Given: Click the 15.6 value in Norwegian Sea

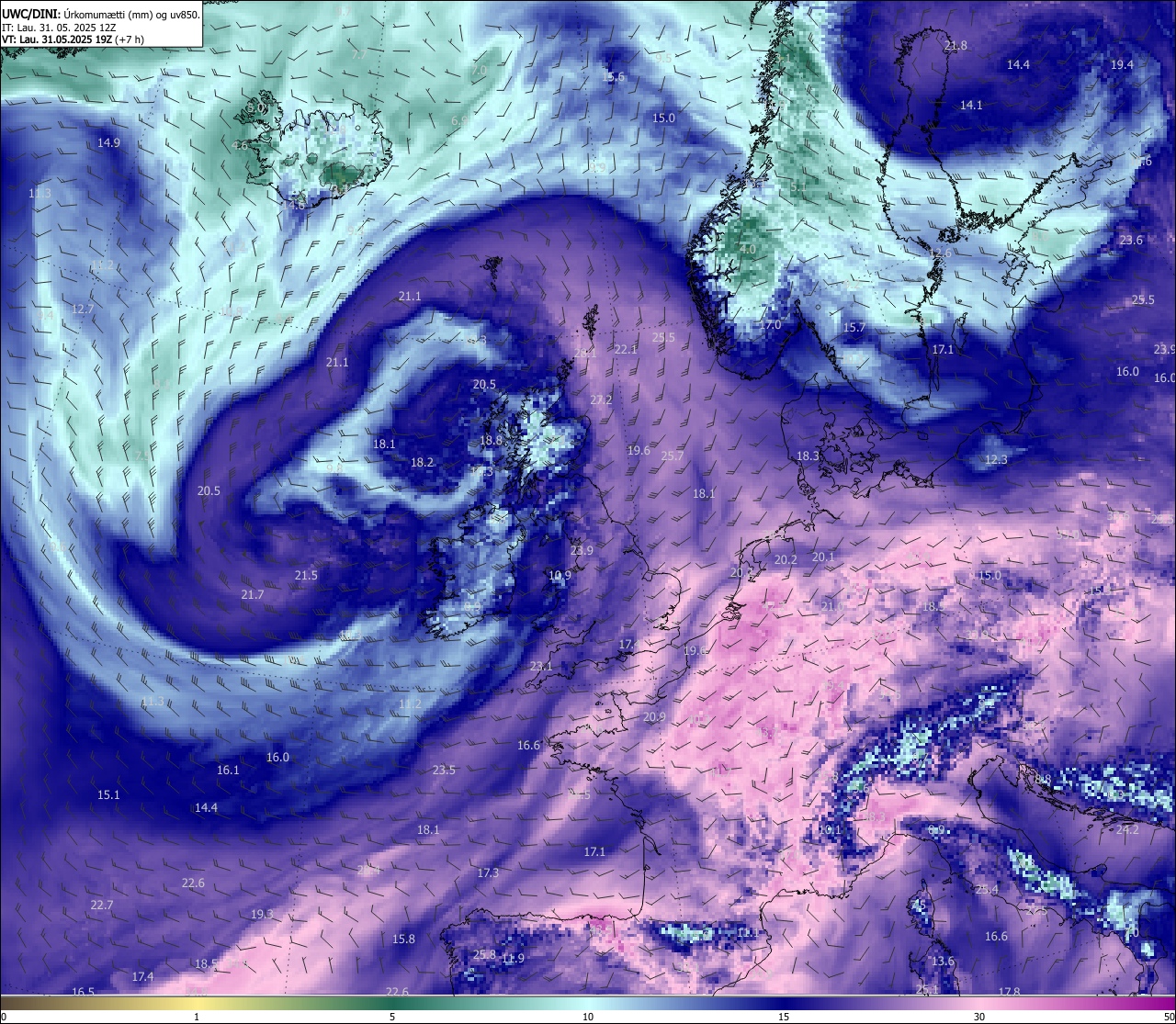Looking at the screenshot, I should [613, 77].
